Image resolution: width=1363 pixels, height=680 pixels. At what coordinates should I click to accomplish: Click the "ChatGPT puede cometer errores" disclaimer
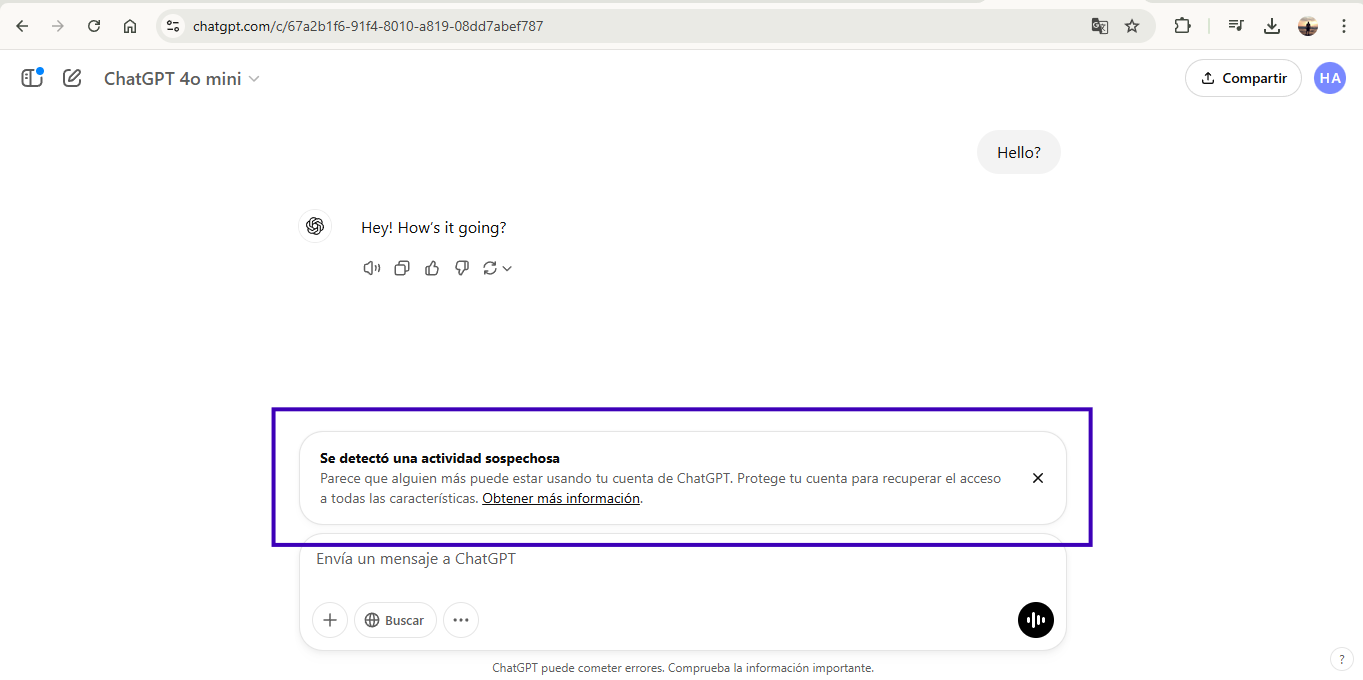tap(683, 668)
